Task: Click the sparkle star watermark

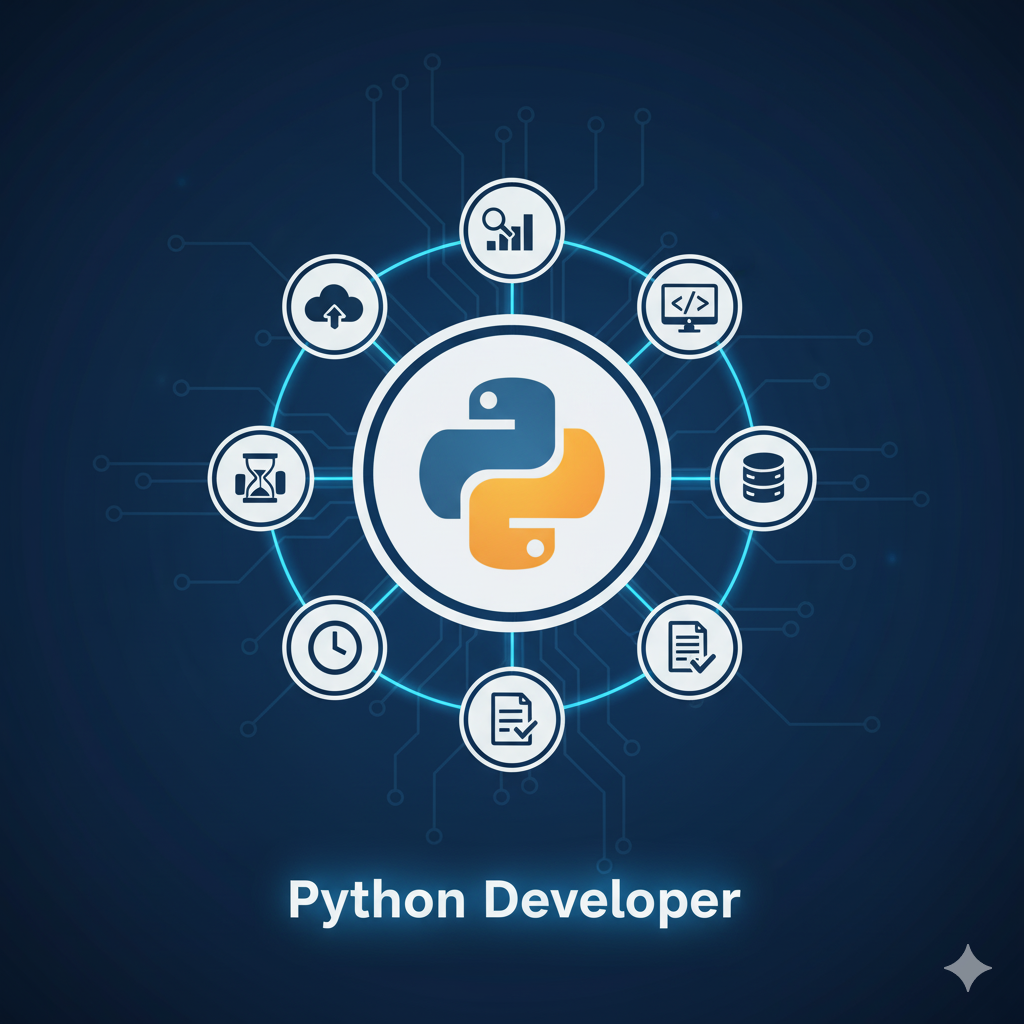Action: pyautogui.click(x=968, y=968)
